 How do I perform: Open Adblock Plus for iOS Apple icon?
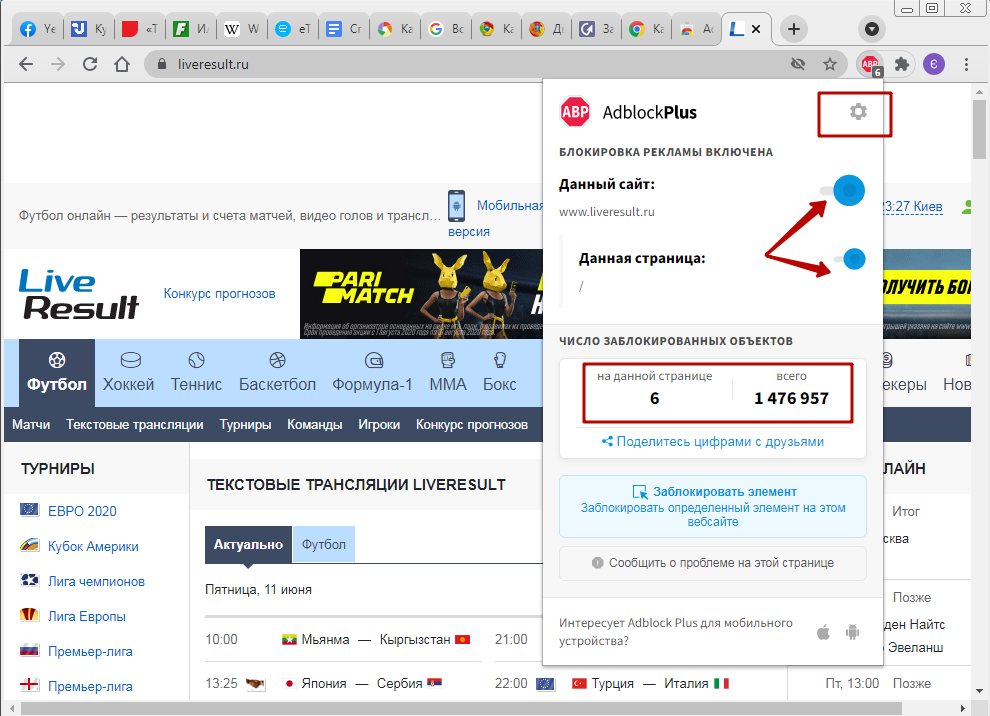823,632
